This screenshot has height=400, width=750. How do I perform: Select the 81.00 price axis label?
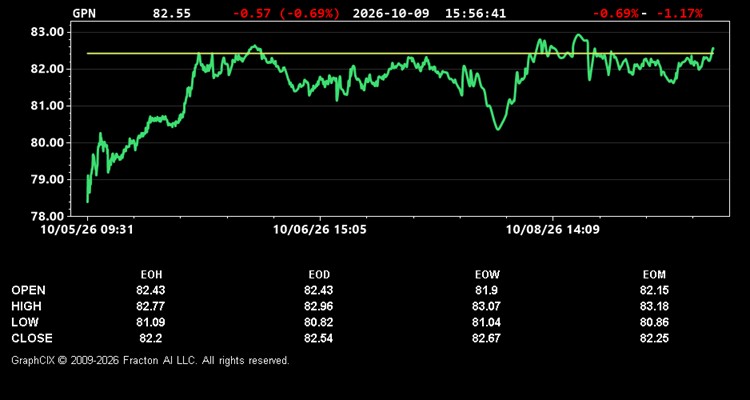[47, 106]
